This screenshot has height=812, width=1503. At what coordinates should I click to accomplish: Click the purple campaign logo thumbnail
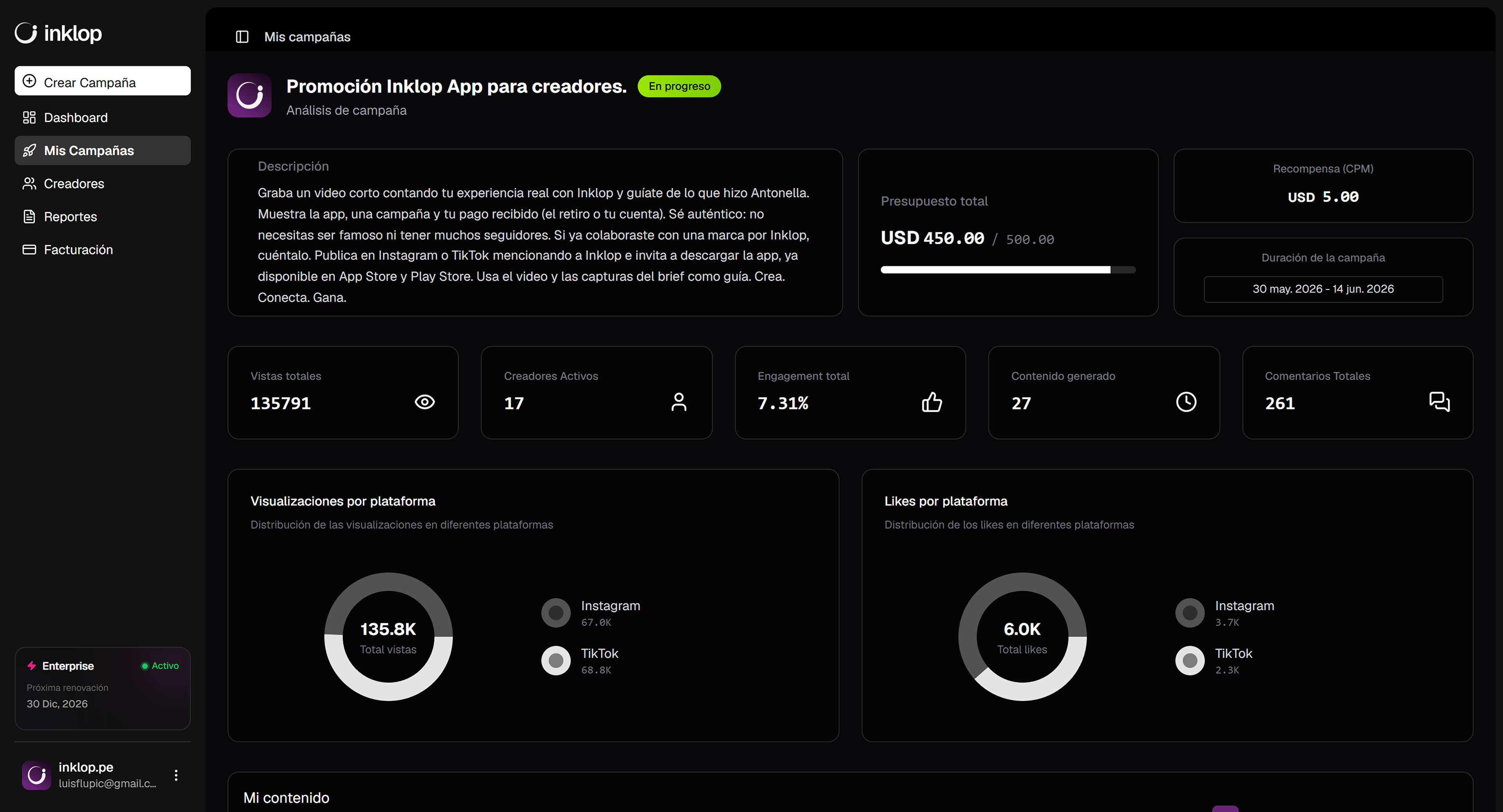point(250,95)
